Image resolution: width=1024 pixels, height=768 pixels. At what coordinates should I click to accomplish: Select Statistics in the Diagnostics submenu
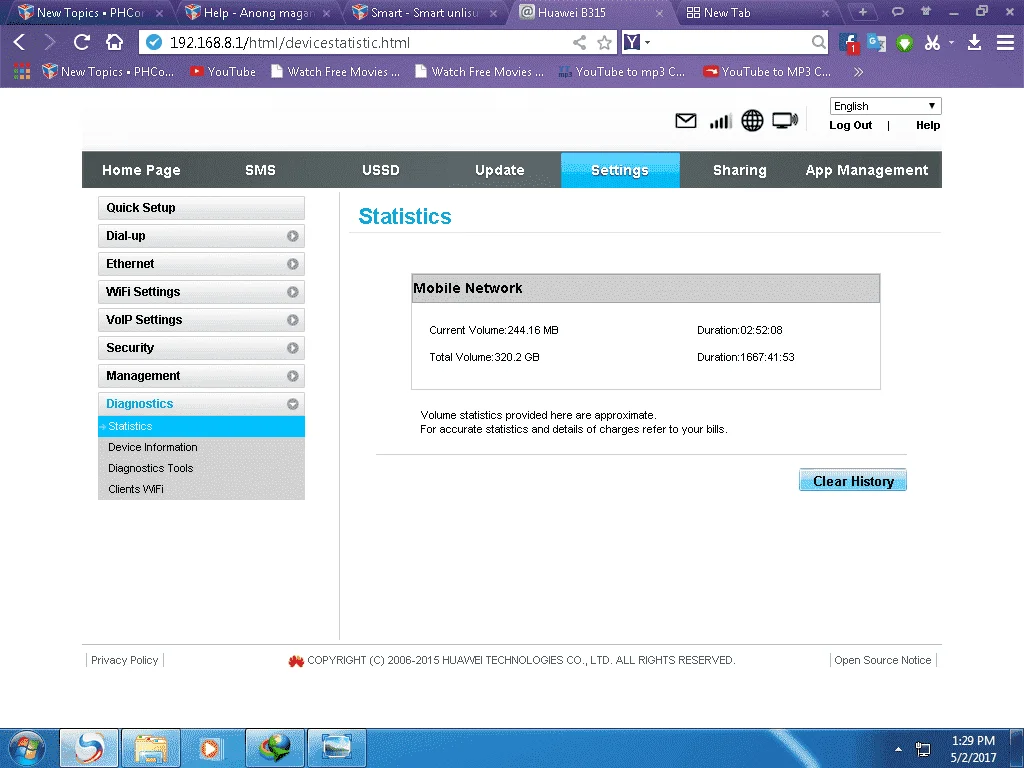(201, 426)
